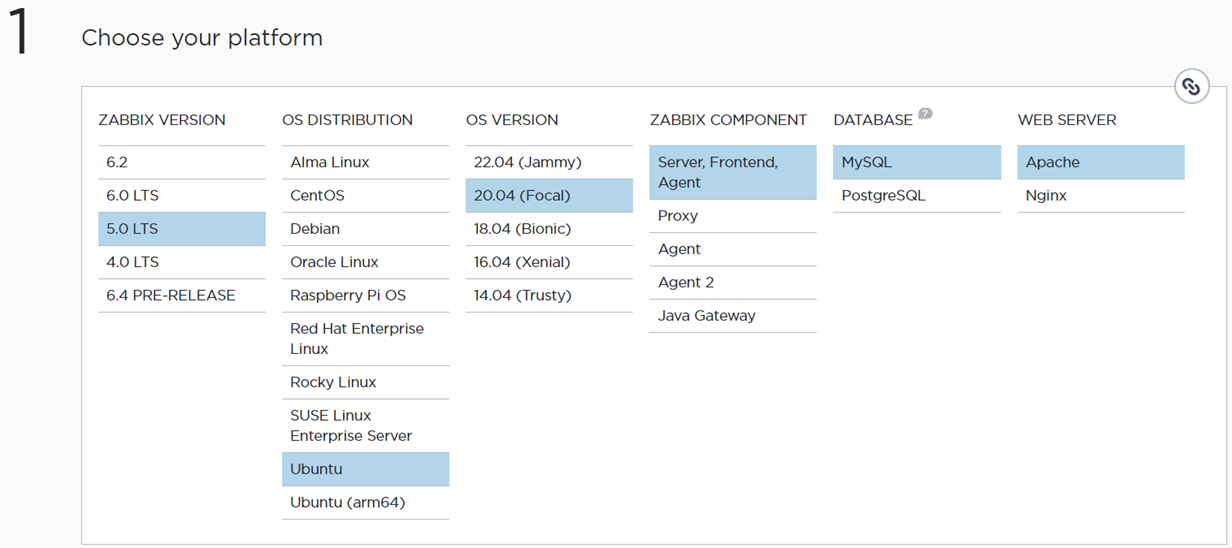1232x548 pixels.
Task: Click the 'Choose your platform' heading
Action: pyautogui.click(x=202, y=38)
